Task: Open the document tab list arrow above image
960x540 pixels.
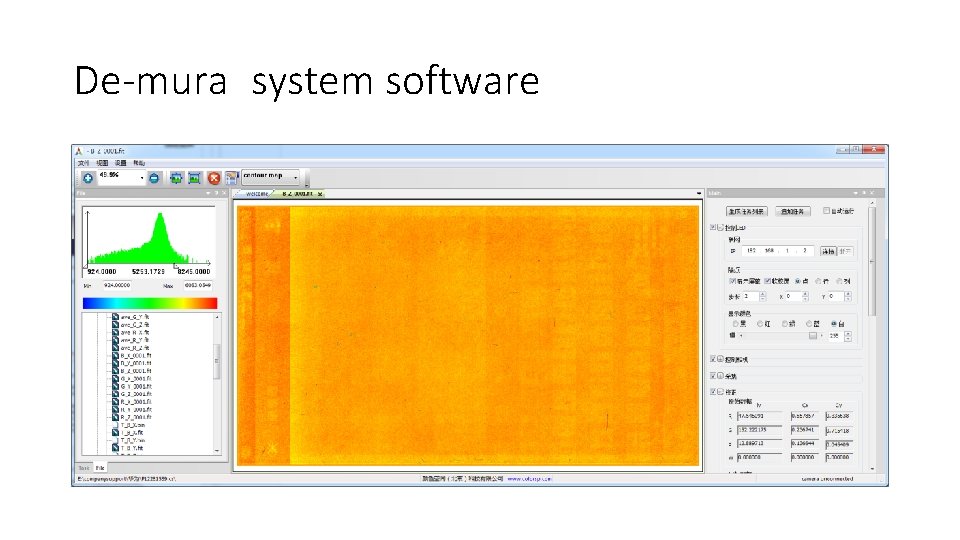Action: click(x=699, y=193)
